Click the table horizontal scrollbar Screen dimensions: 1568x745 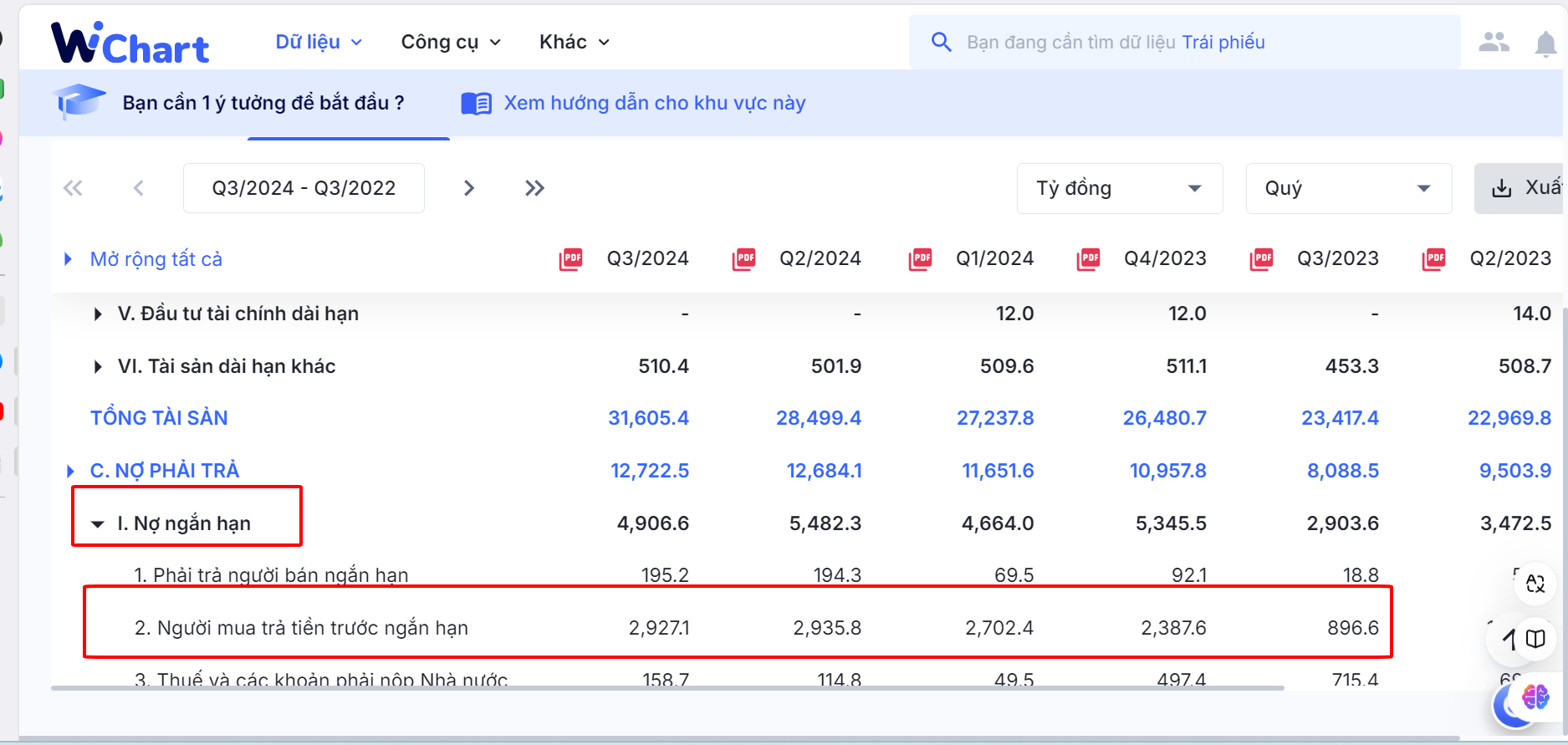tap(667, 688)
